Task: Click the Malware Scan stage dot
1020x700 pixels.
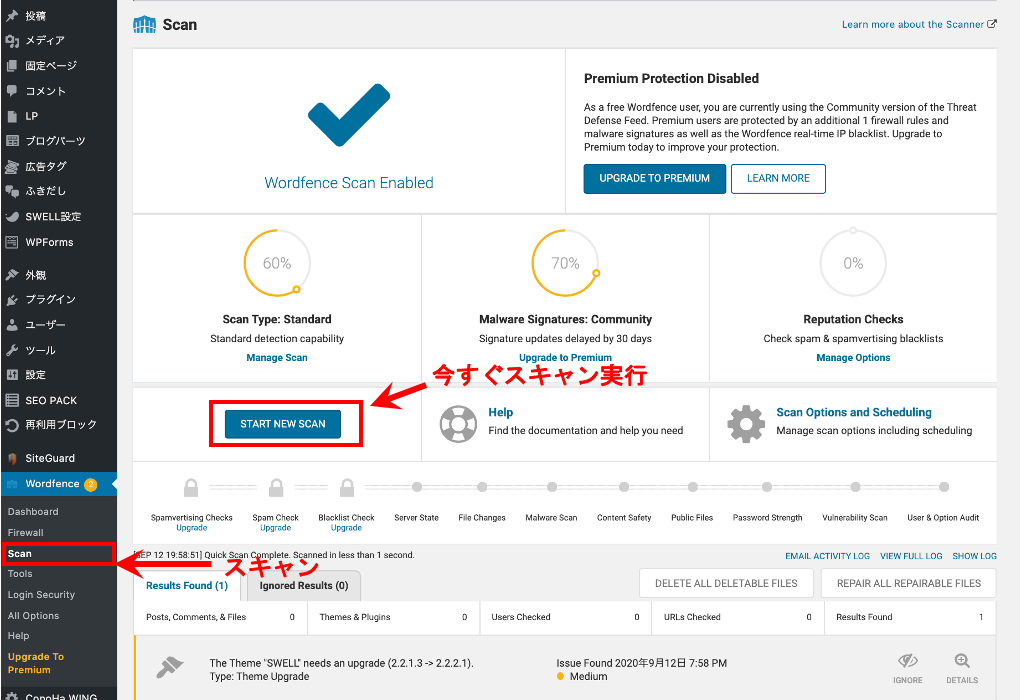Action: click(552, 487)
